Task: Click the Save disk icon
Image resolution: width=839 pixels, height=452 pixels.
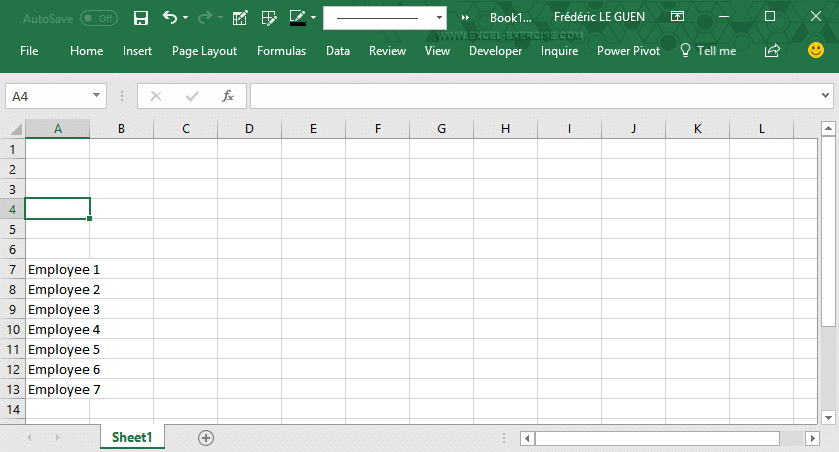Action: pos(141,18)
